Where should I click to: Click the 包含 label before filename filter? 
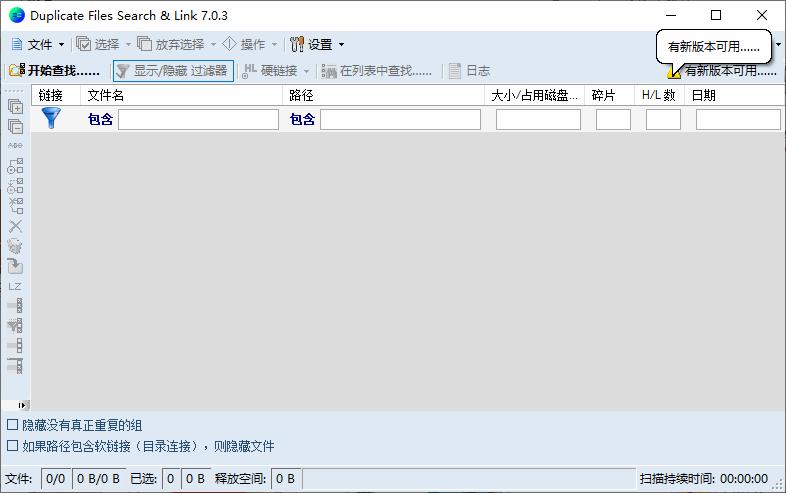(x=100, y=119)
